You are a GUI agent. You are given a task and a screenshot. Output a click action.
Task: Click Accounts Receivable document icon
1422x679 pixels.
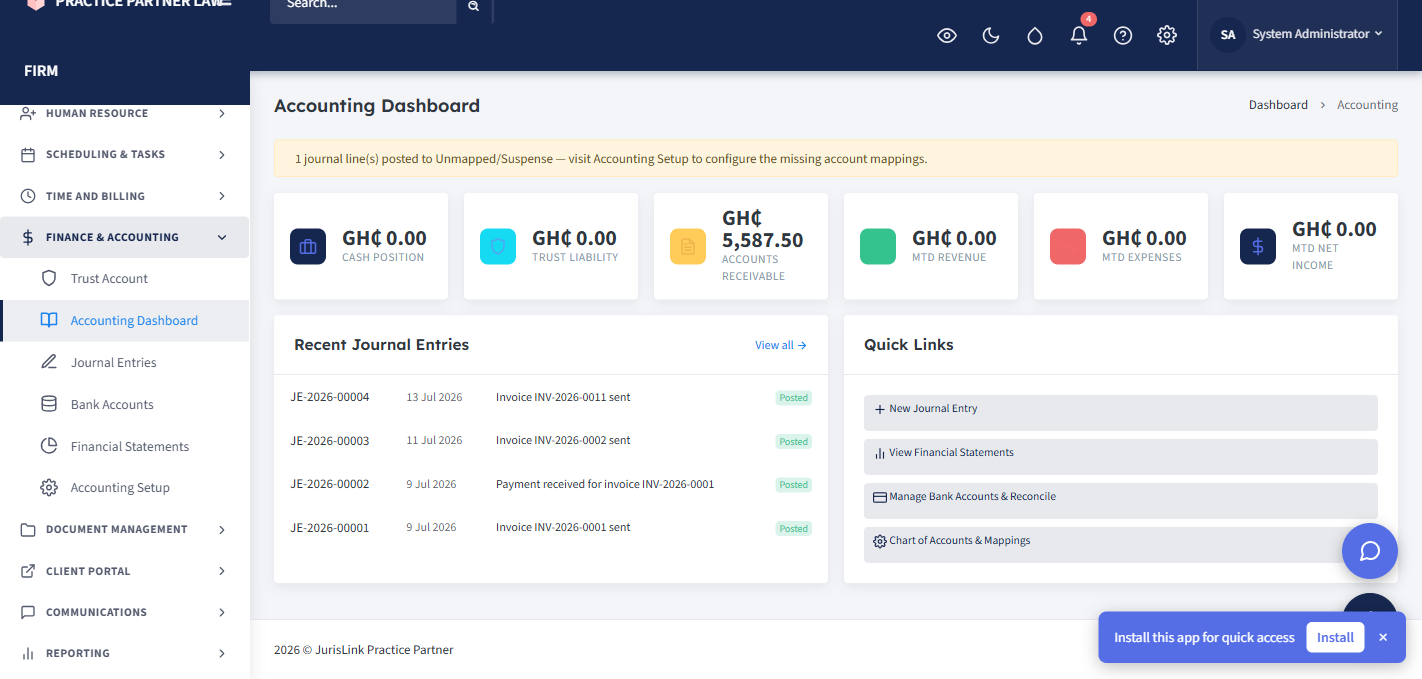(688, 247)
